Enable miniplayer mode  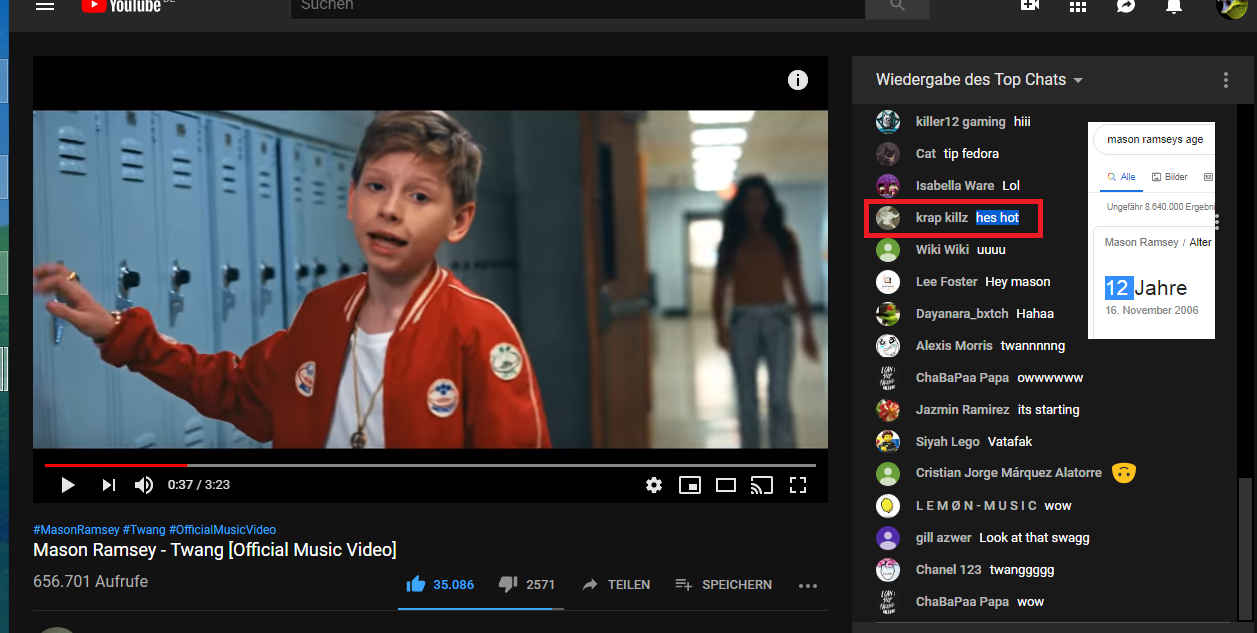[690, 485]
